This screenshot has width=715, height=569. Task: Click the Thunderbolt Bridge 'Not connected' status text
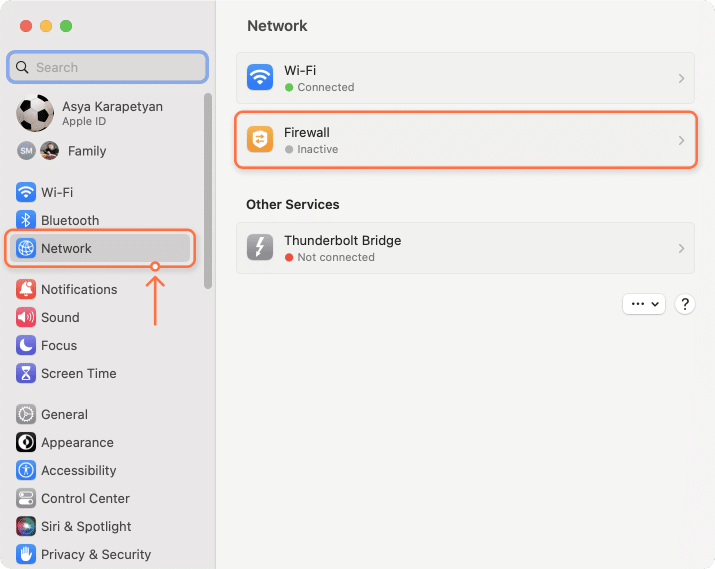coord(336,257)
